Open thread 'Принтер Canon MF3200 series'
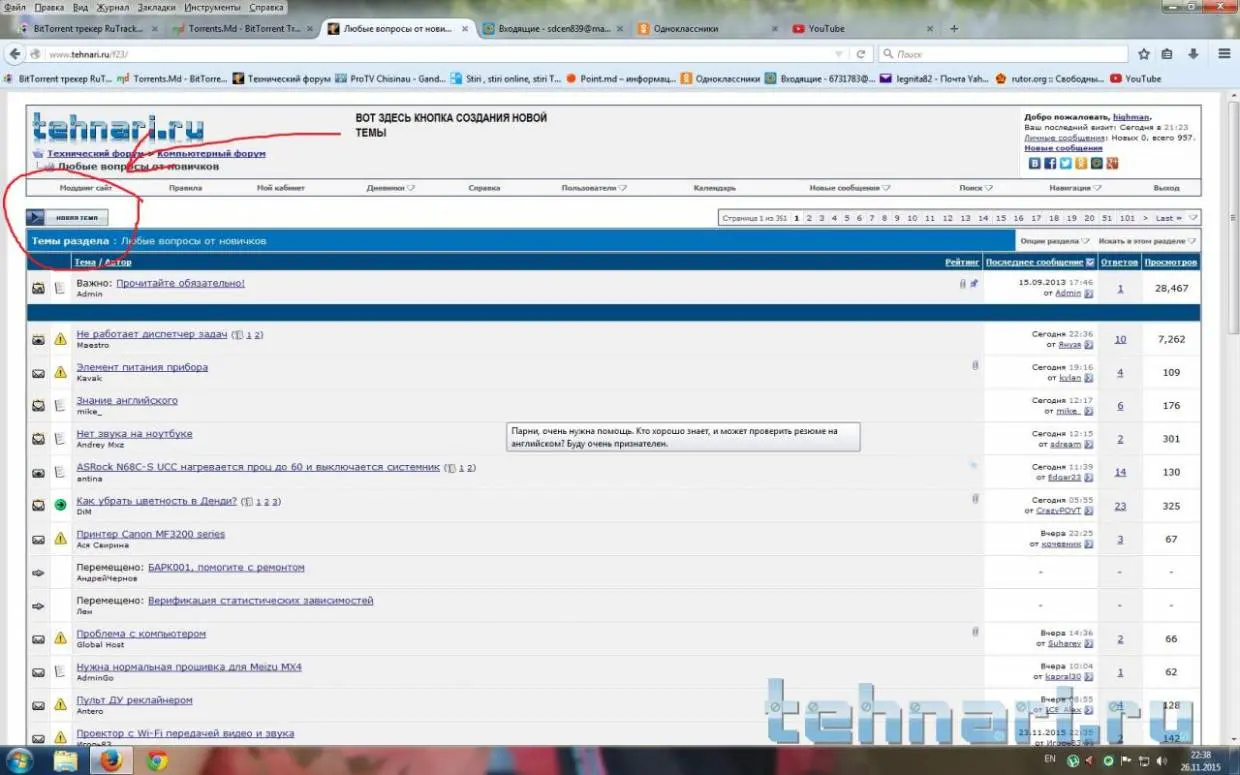 pos(151,534)
